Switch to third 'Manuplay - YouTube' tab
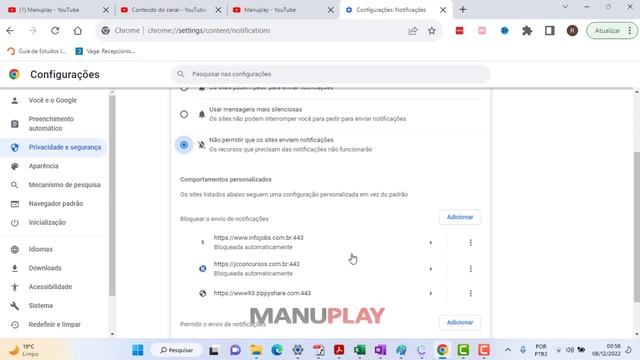Screen dimensions: 640x360 (x=282, y=10)
